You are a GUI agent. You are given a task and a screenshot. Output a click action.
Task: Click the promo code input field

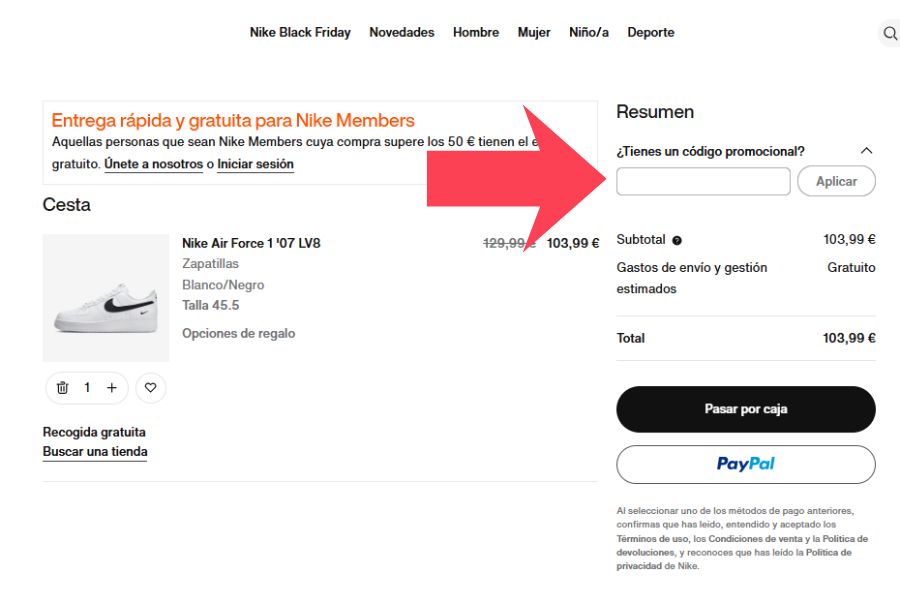pos(703,181)
